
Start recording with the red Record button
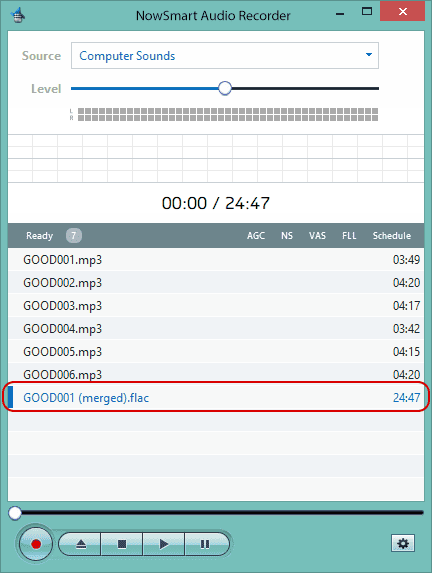pos(35,544)
